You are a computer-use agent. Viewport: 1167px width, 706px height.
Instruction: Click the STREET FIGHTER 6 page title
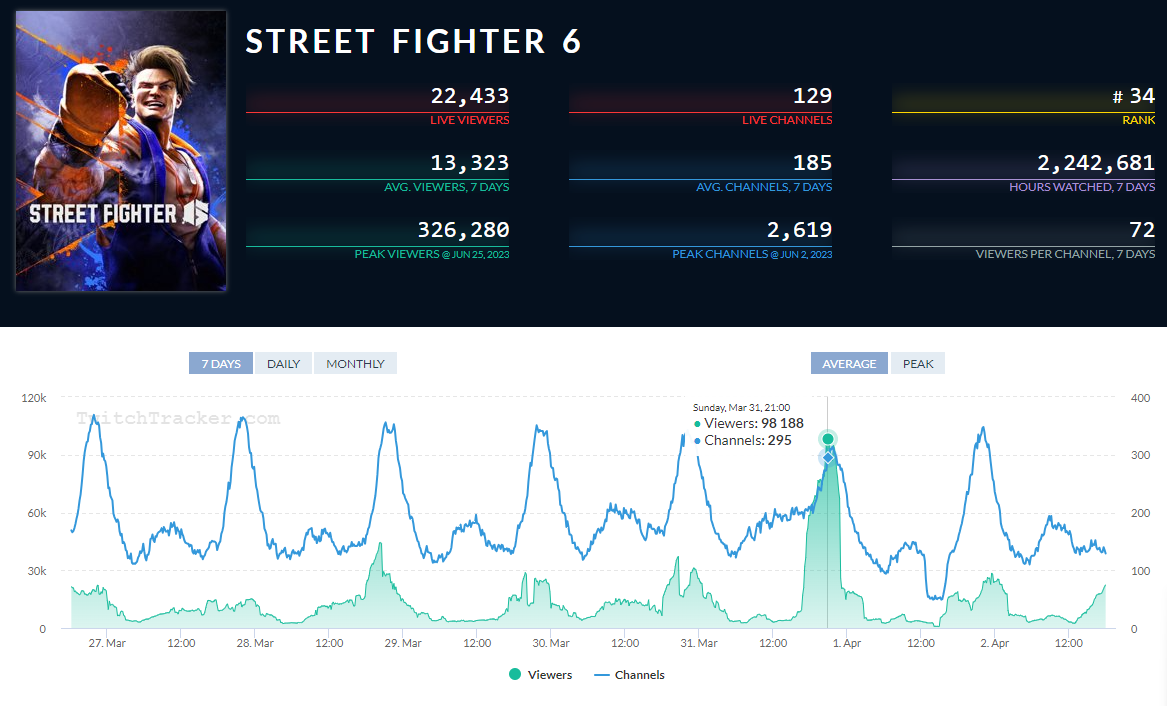point(413,42)
